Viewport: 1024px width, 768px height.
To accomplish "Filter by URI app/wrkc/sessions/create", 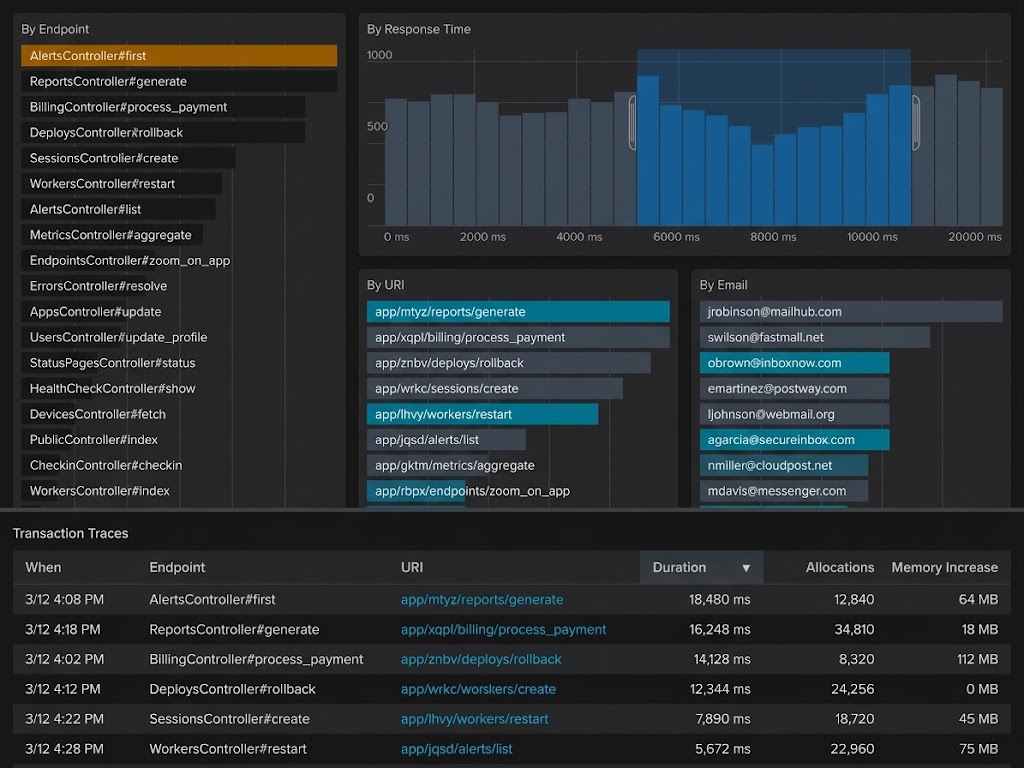I will click(x=494, y=388).
